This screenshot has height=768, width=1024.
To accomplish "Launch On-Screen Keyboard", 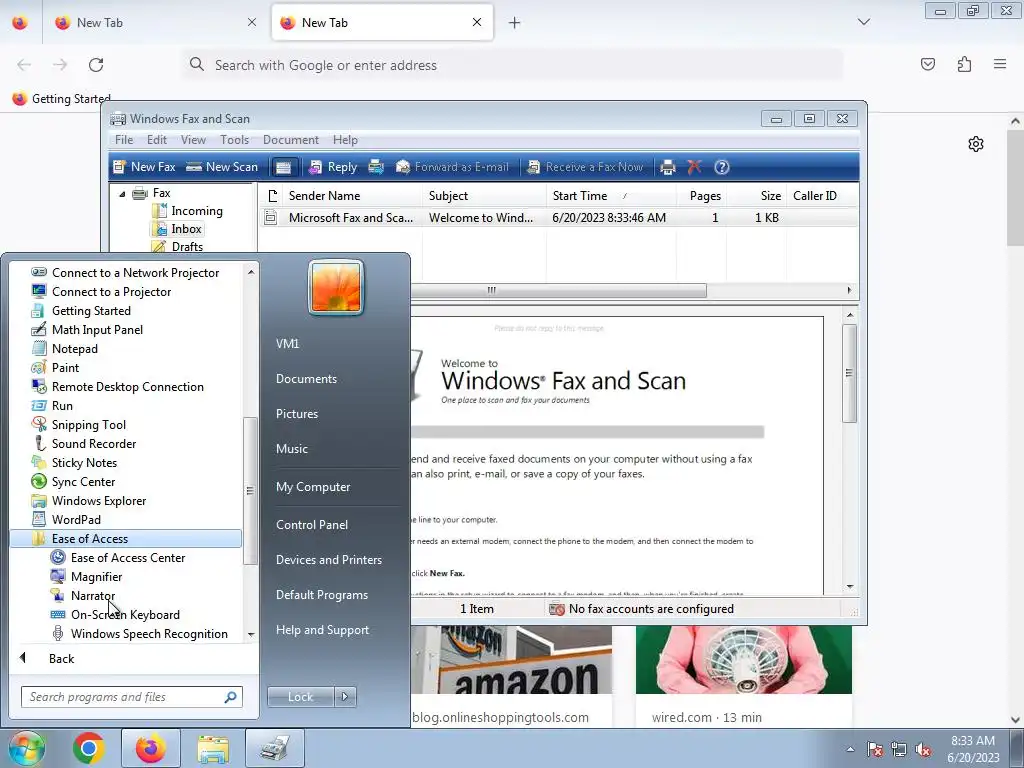I will point(125,615).
